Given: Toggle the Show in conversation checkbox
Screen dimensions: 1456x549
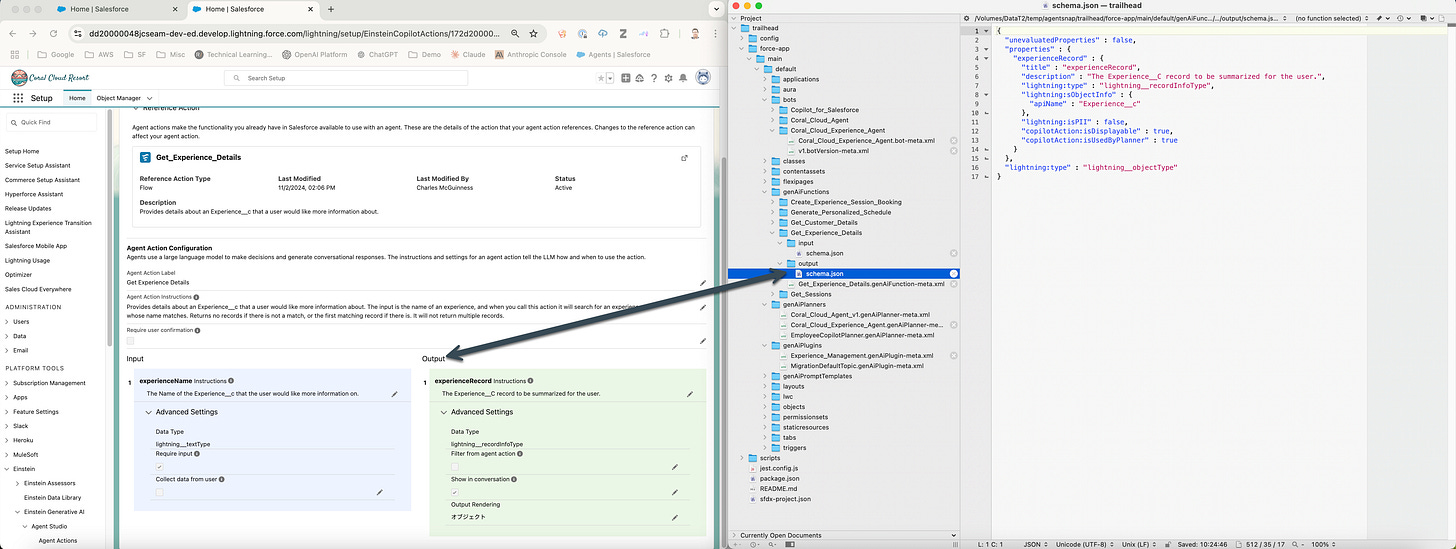Looking at the screenshot, I should tap(455, 492).
